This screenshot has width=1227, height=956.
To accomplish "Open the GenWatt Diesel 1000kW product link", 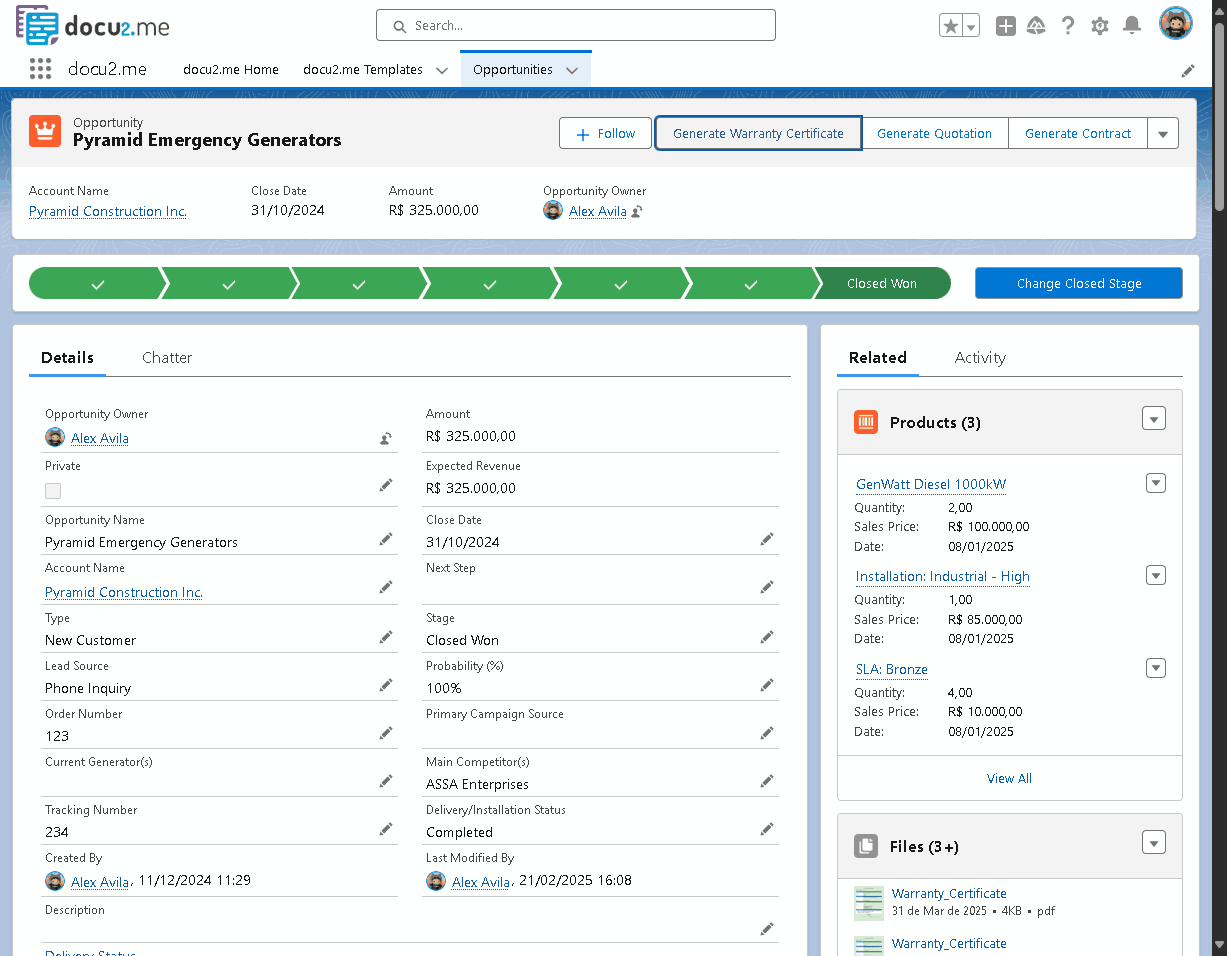I will 931,484.
